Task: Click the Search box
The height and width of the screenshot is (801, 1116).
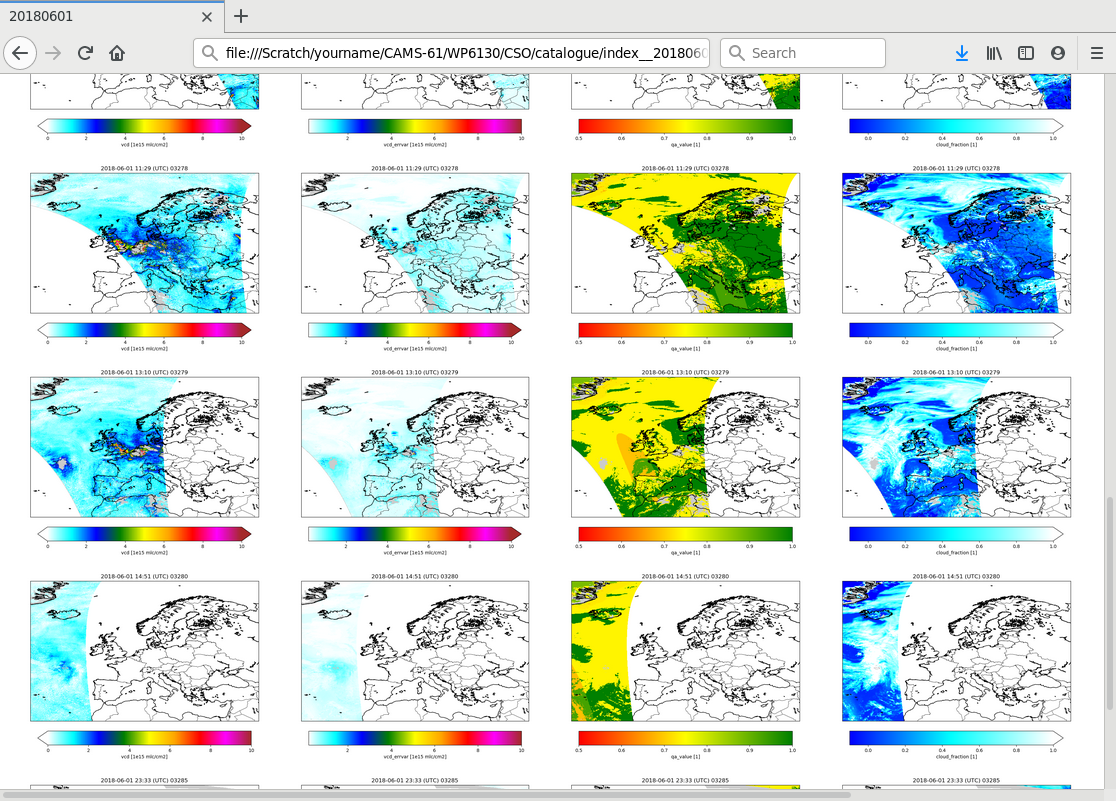Action: (803, 53)
